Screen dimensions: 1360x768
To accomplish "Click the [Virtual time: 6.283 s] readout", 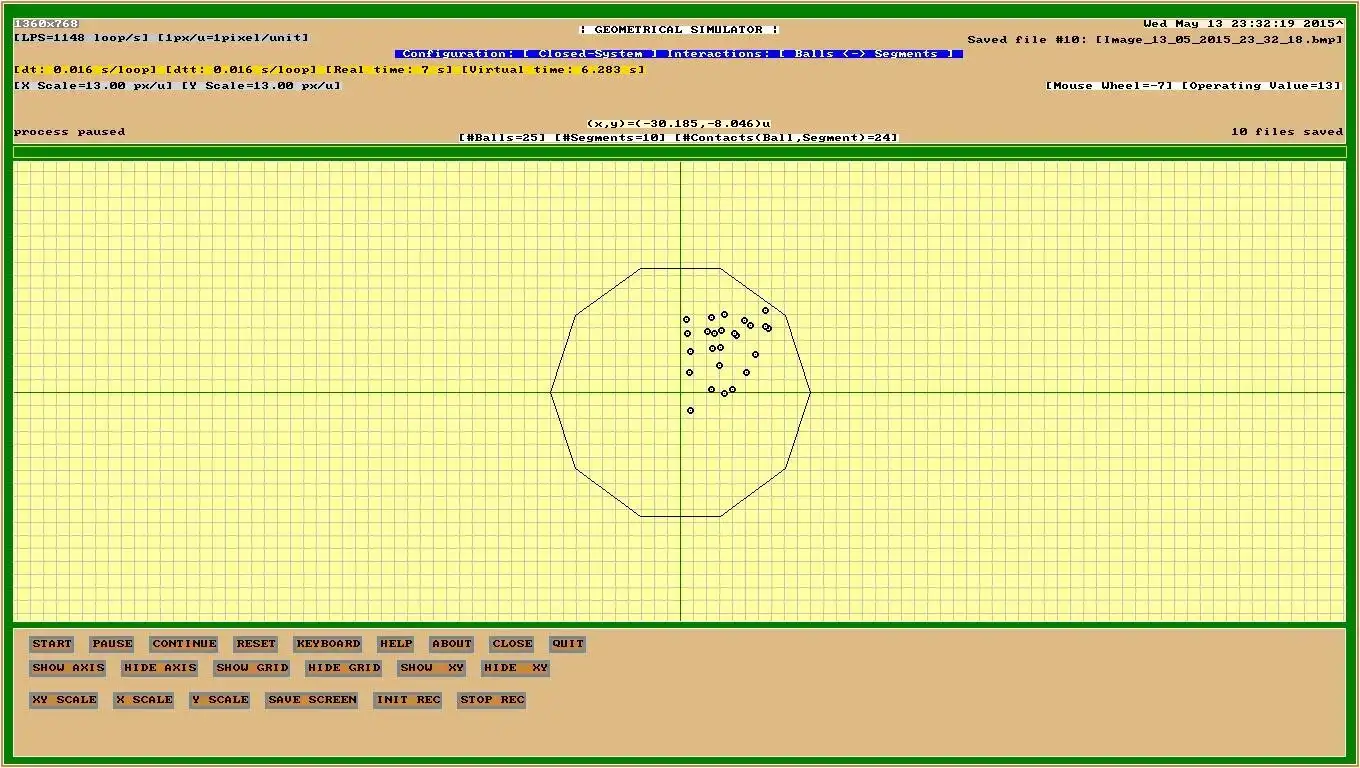I will tap(553, 70).
